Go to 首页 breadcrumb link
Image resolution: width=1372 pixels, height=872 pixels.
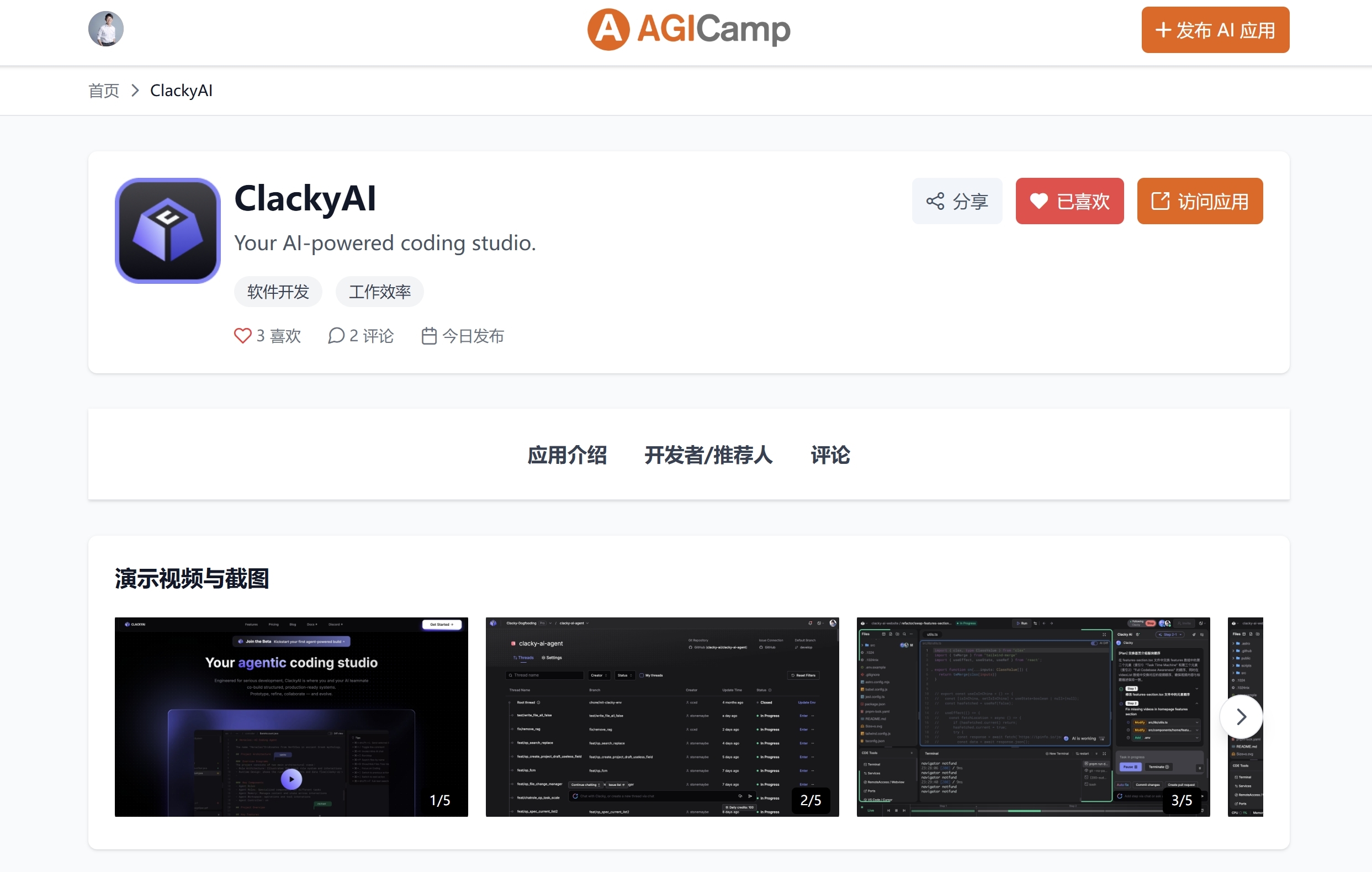(104, 91)
